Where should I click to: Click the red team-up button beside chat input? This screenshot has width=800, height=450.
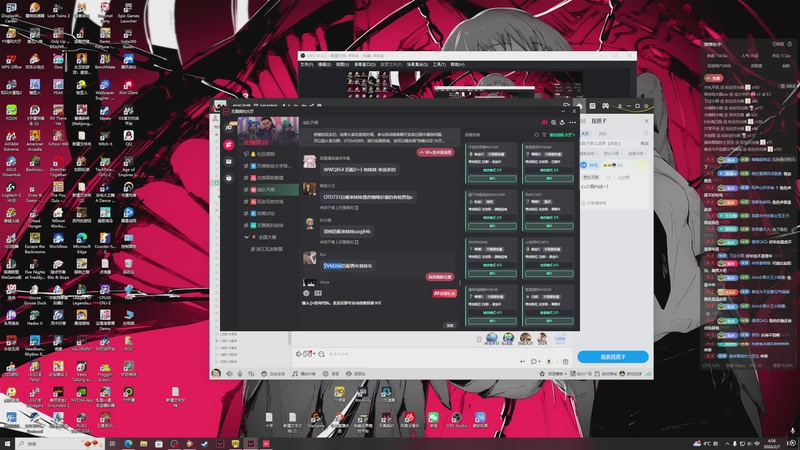444,293
